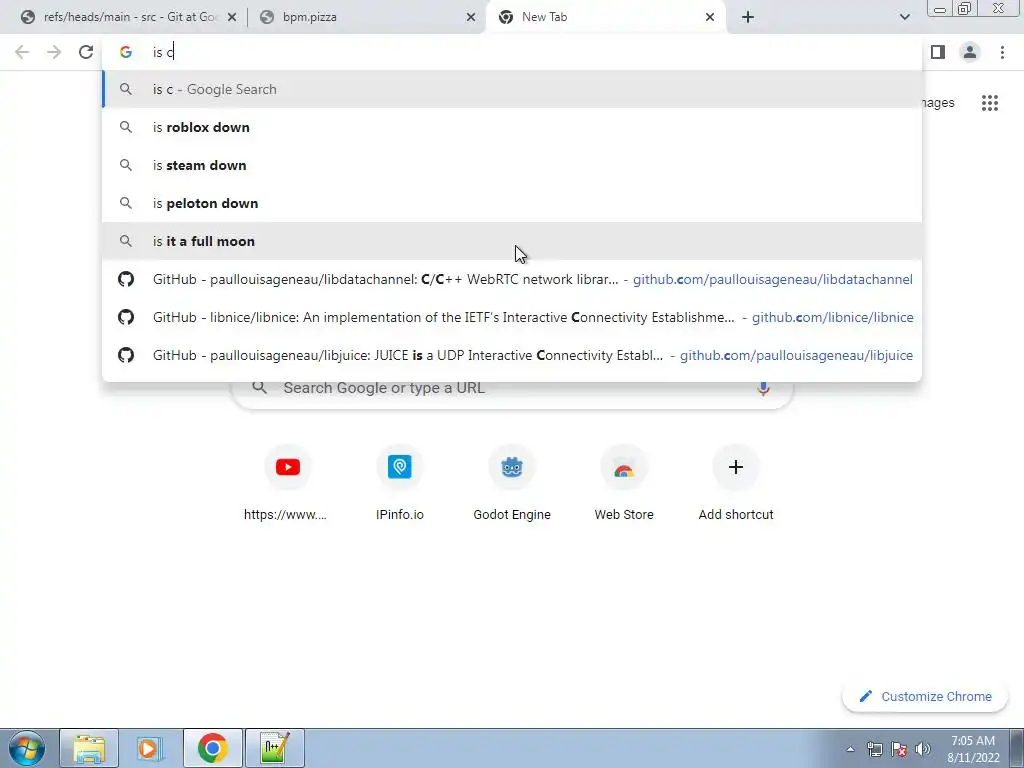Click the Add shortcut plus tile

[x=736, y=483]
